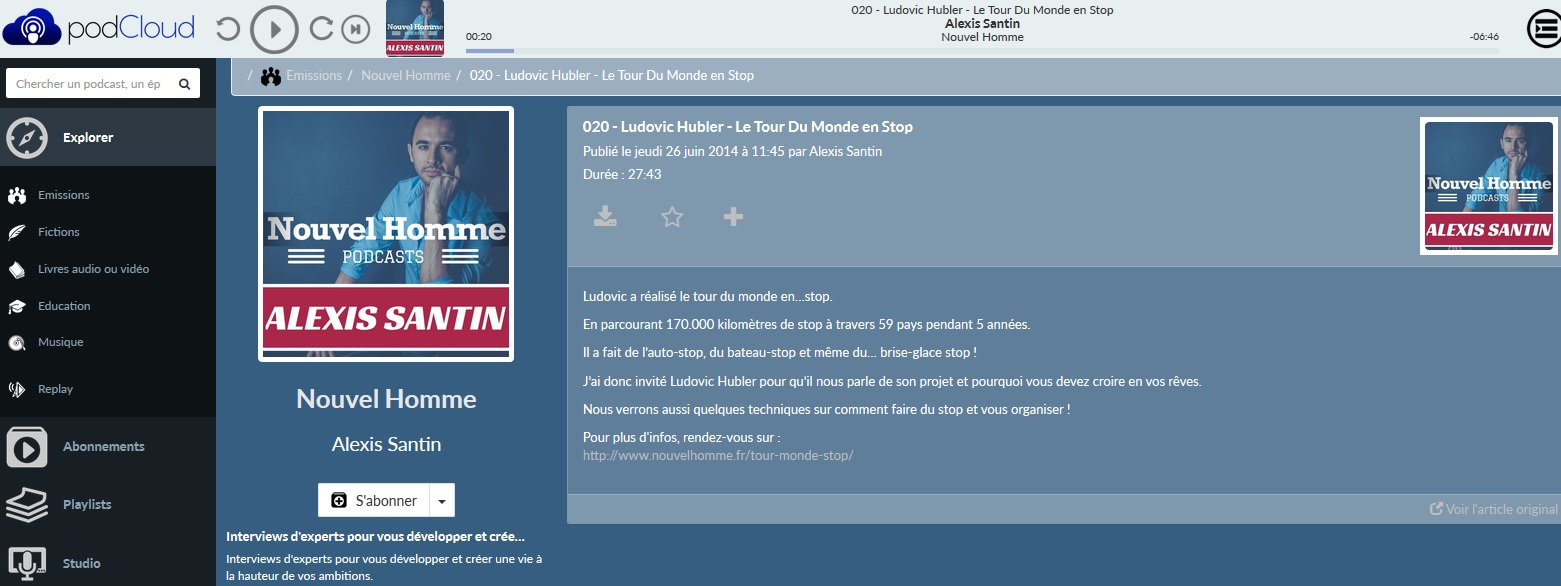Image resolution: width=1561 pixels, height=586 pixels.
Task: Mark episode as favorite with star icon
Action: click(x=672, y=216)
